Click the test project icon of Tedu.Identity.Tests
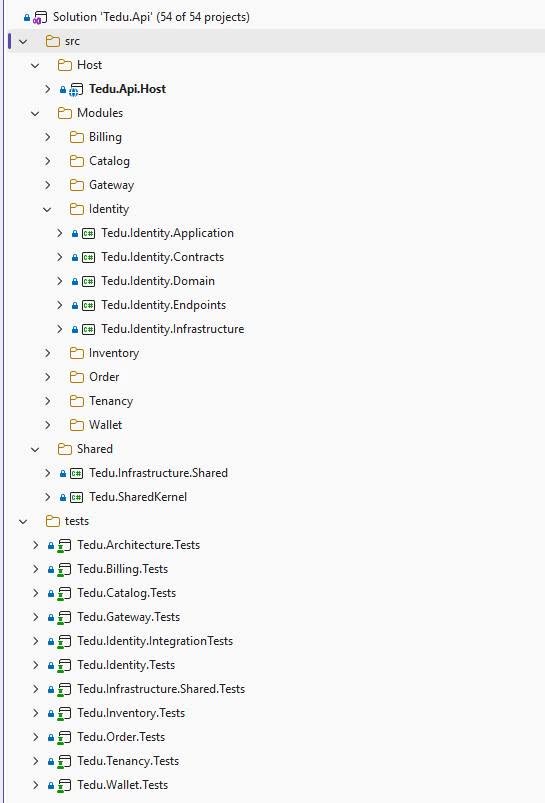545x803 pixels. coord(64,666)
